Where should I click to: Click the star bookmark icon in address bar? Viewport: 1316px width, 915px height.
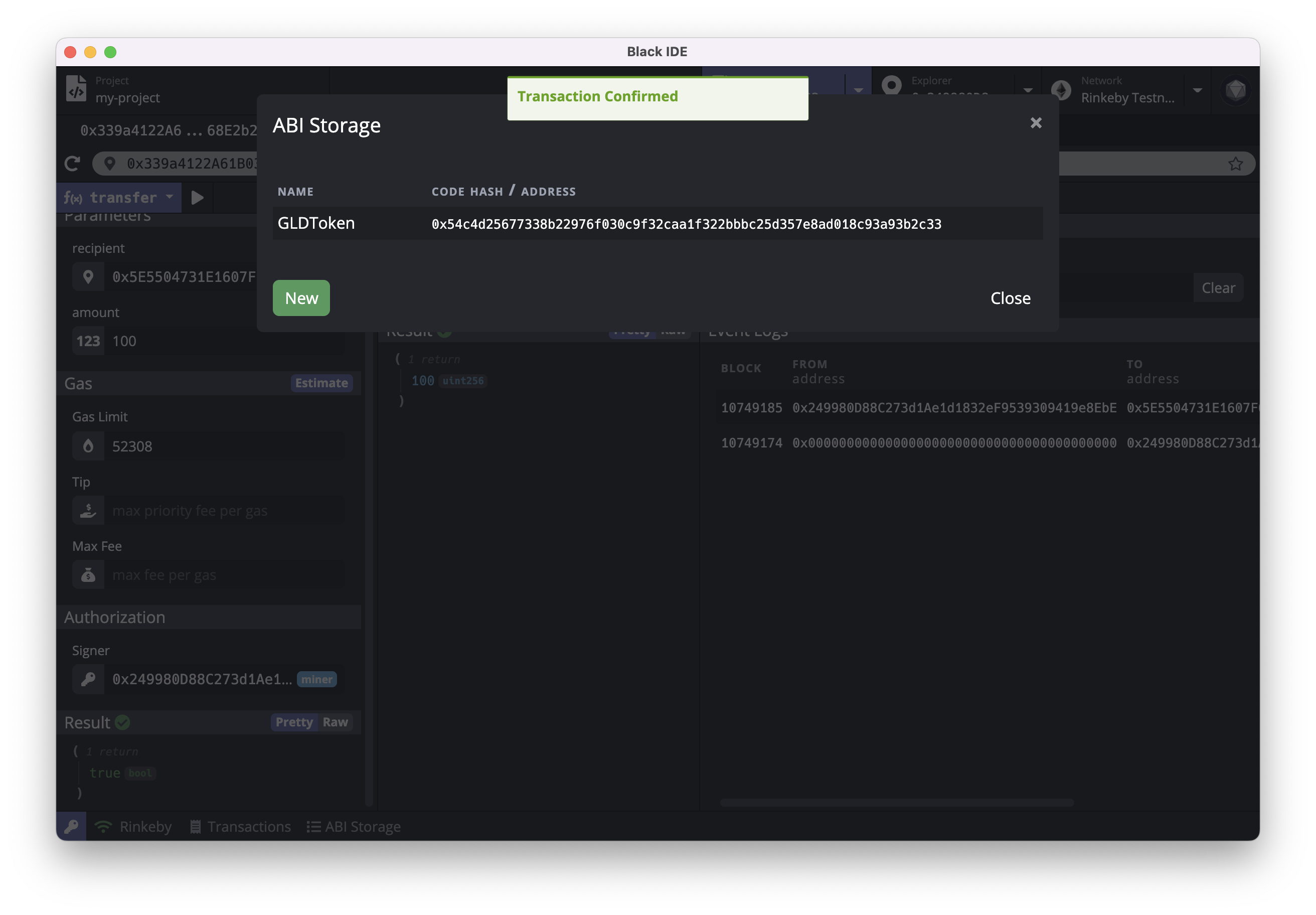(x=1235, y=164)
